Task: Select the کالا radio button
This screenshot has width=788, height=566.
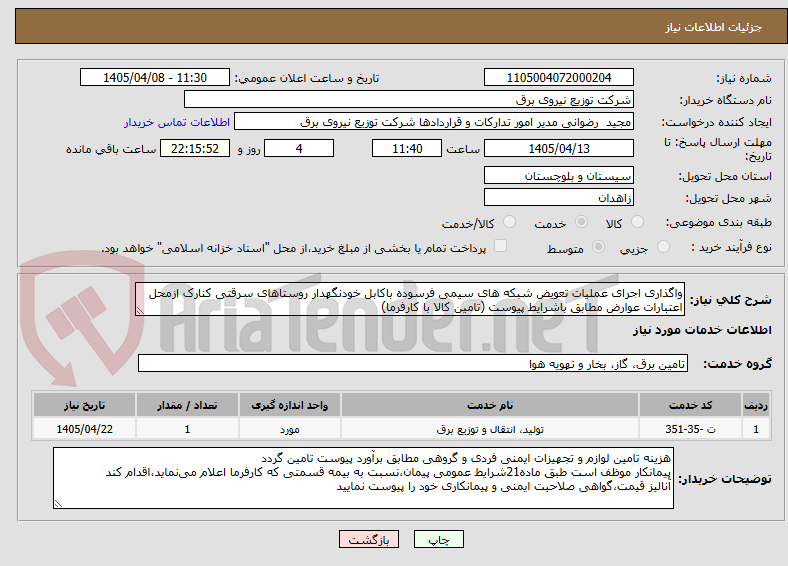Action: point(637,222)
